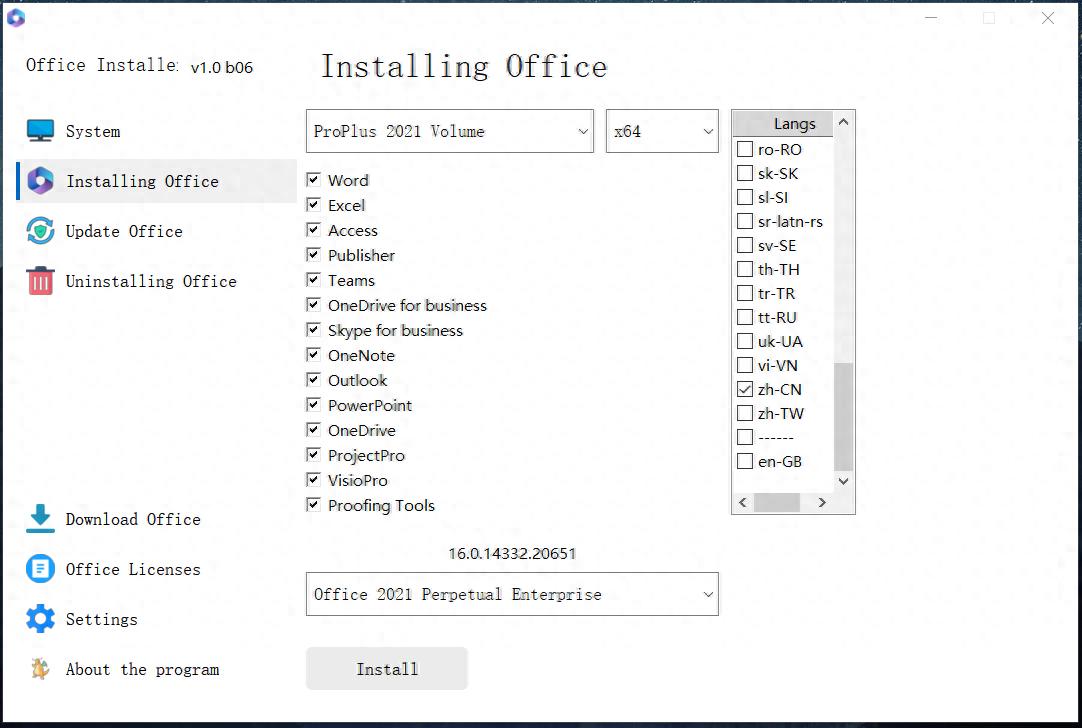Enable sk-SK language checkbox
The width and height of the screenshot is (1082, 728).
pos(745,173)
